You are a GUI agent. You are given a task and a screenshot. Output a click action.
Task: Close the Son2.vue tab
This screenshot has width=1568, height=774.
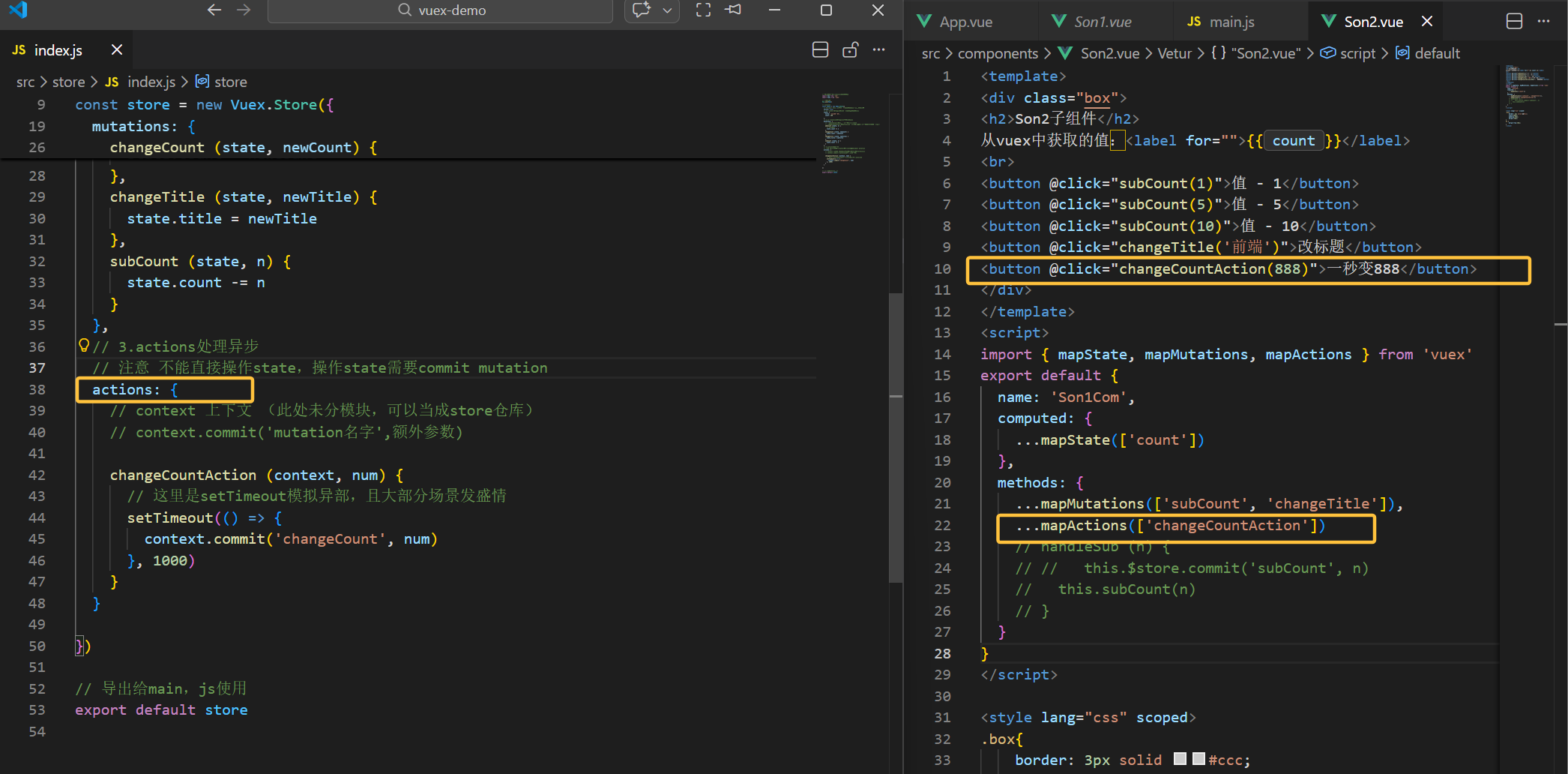pyautogui.click(x=1427, y=22)
